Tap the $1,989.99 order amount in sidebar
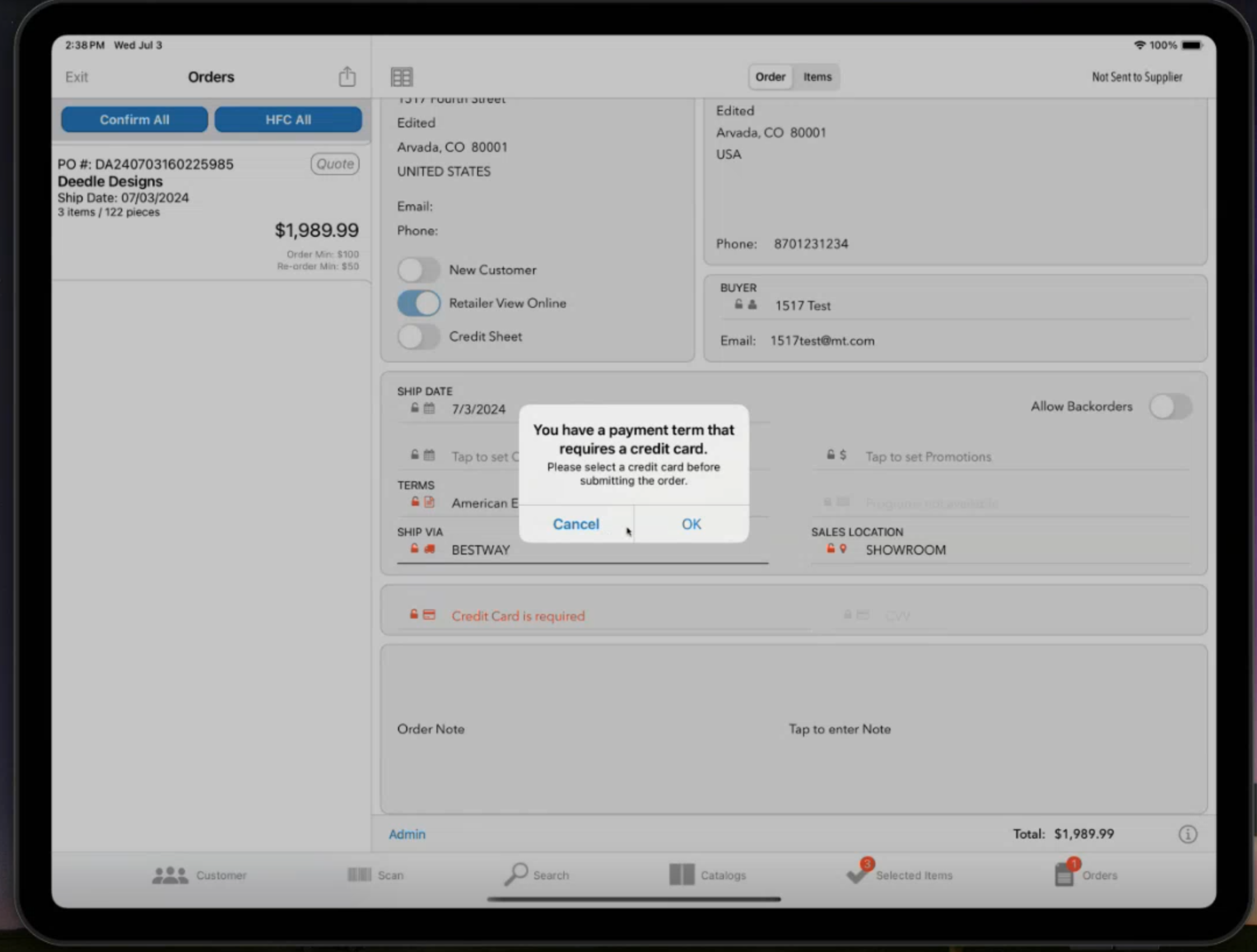 pos(317,230)
